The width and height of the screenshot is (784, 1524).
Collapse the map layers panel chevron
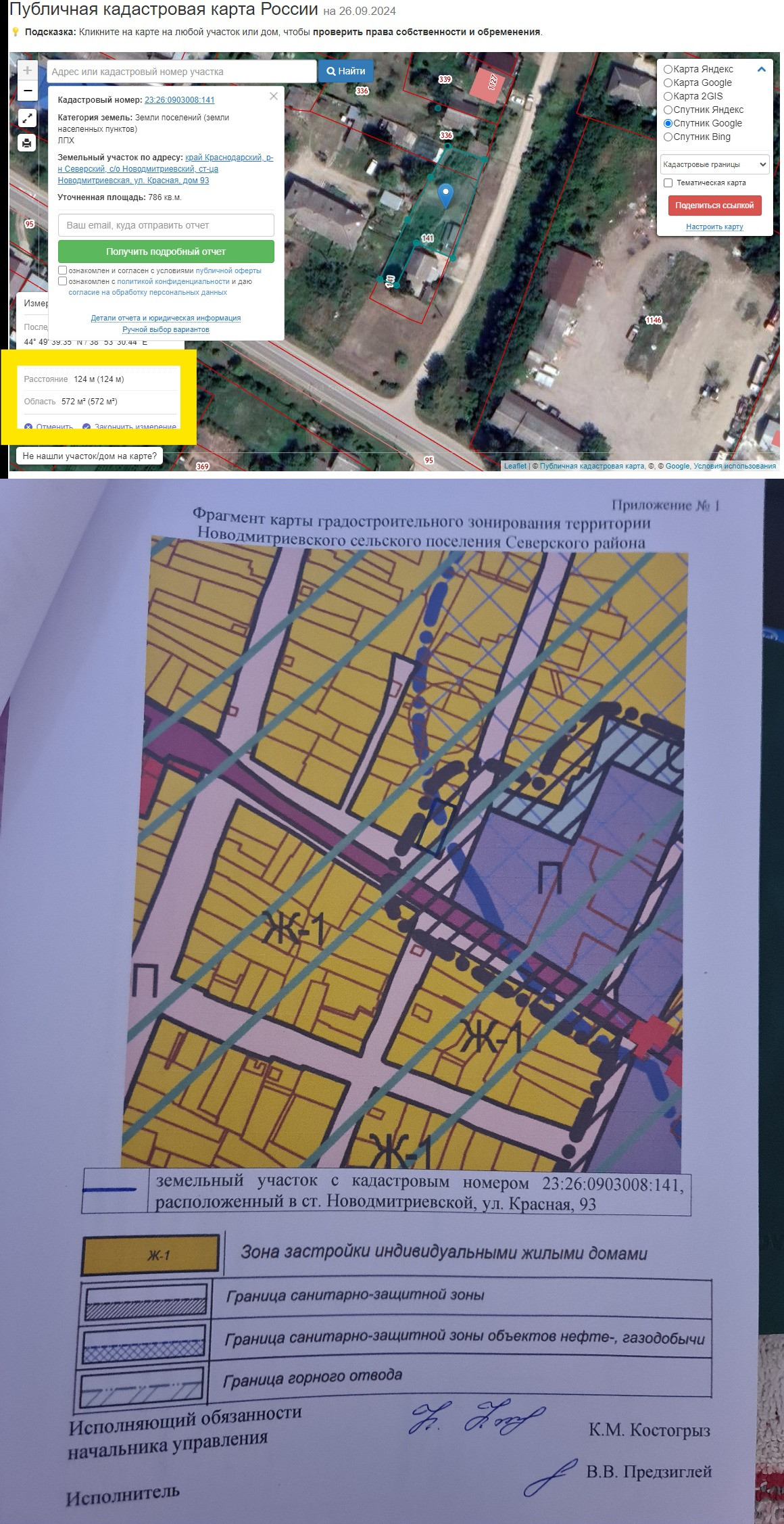[x=762, y=69]
